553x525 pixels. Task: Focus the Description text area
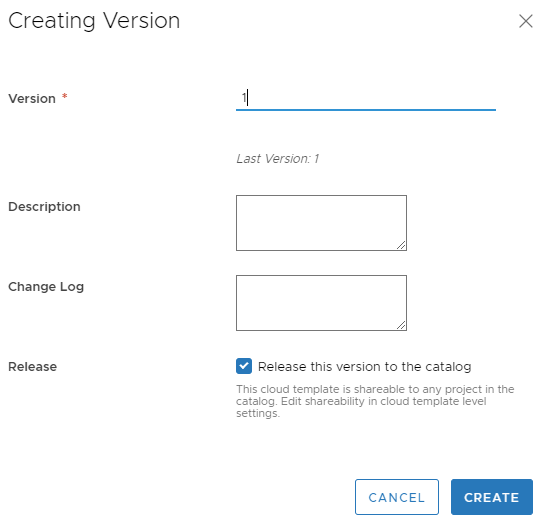321,223
